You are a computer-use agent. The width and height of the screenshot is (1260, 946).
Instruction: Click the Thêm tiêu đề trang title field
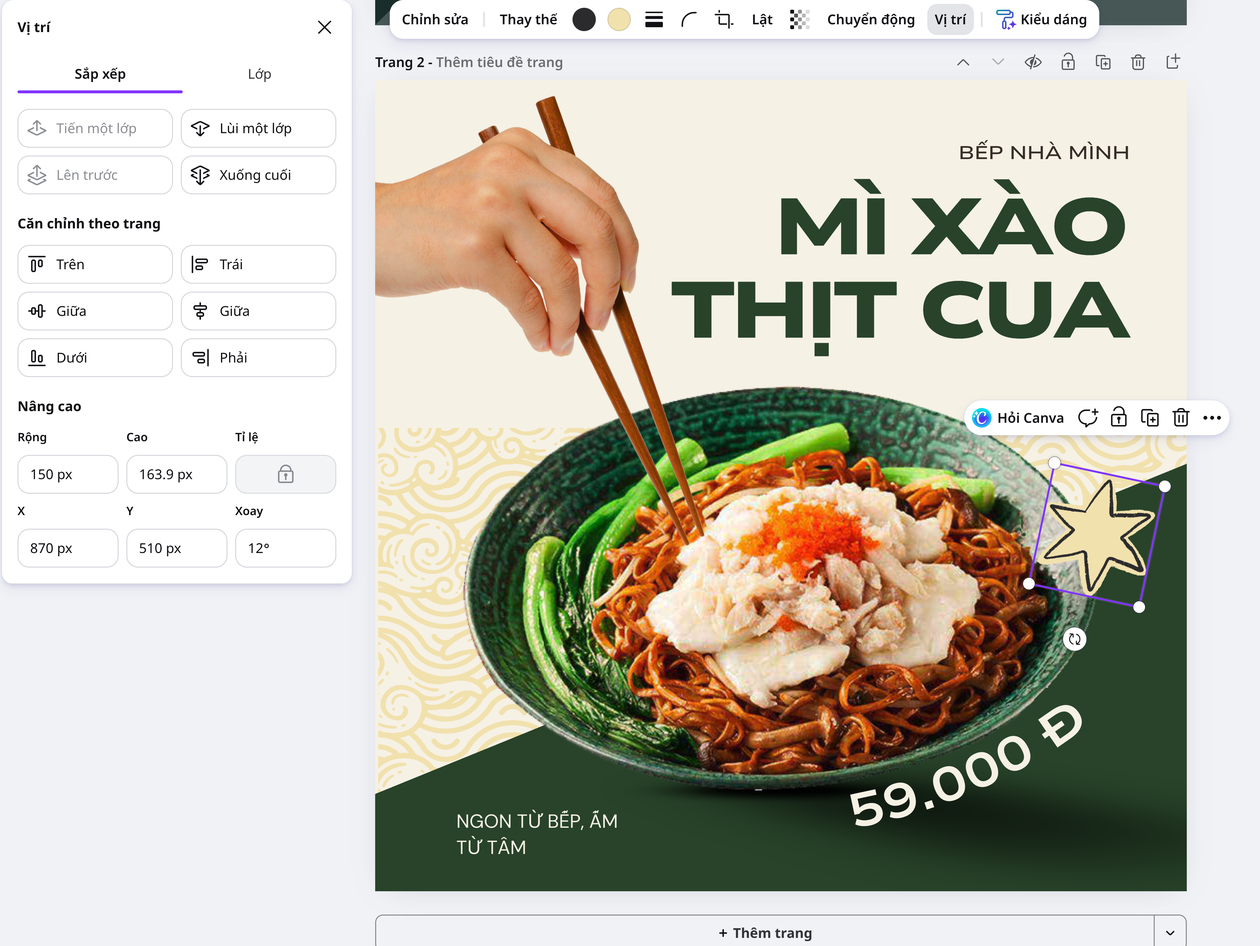[x=499, y=62]
